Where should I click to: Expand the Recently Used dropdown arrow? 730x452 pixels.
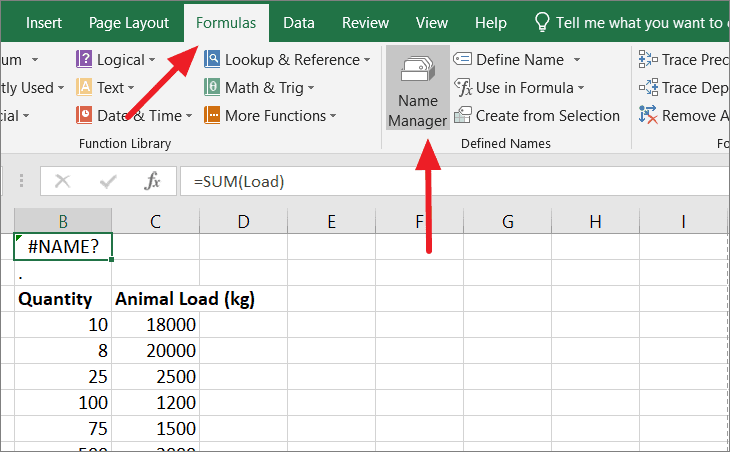click(x=61, y=88)
